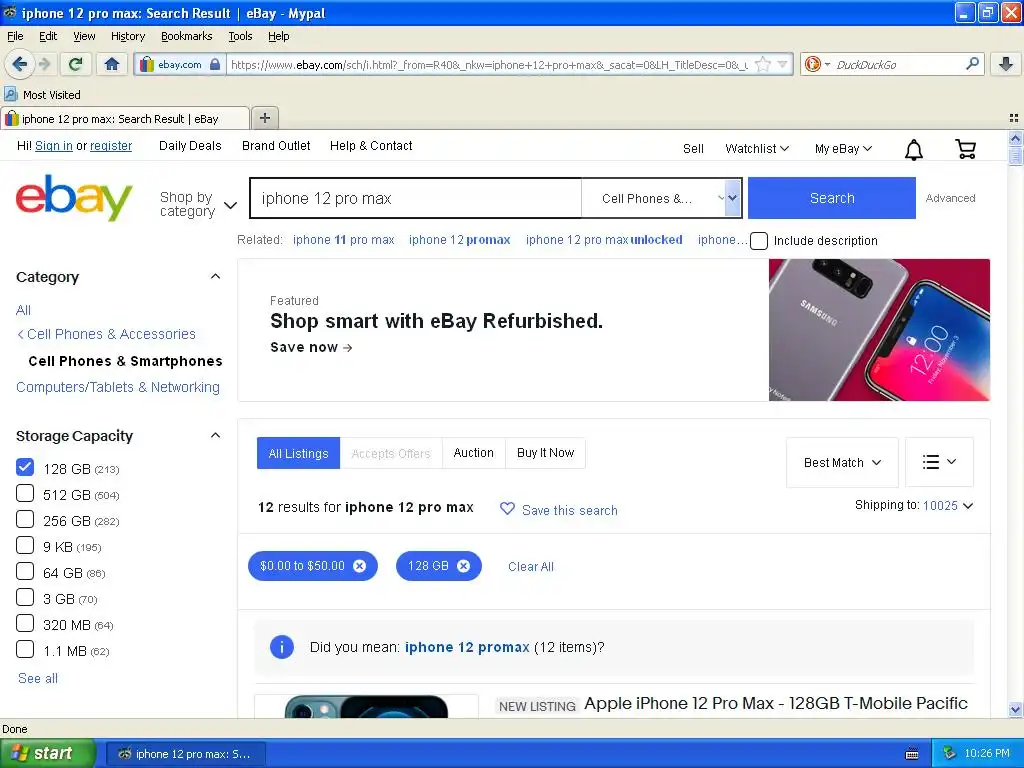Click the heart icon to save search

click(x=507, y=509)
